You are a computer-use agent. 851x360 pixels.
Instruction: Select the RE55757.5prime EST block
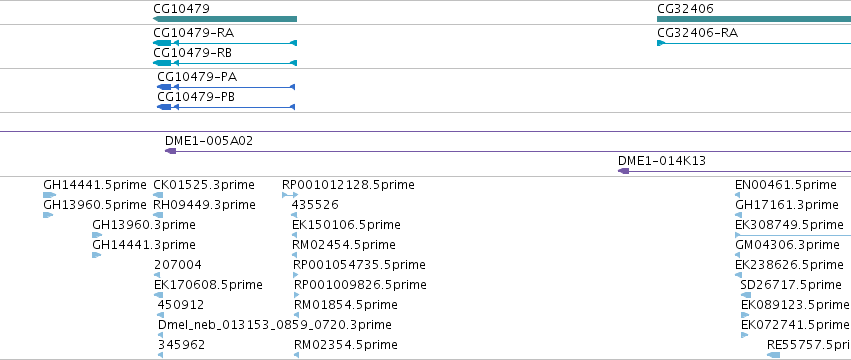tap(773, 355)
